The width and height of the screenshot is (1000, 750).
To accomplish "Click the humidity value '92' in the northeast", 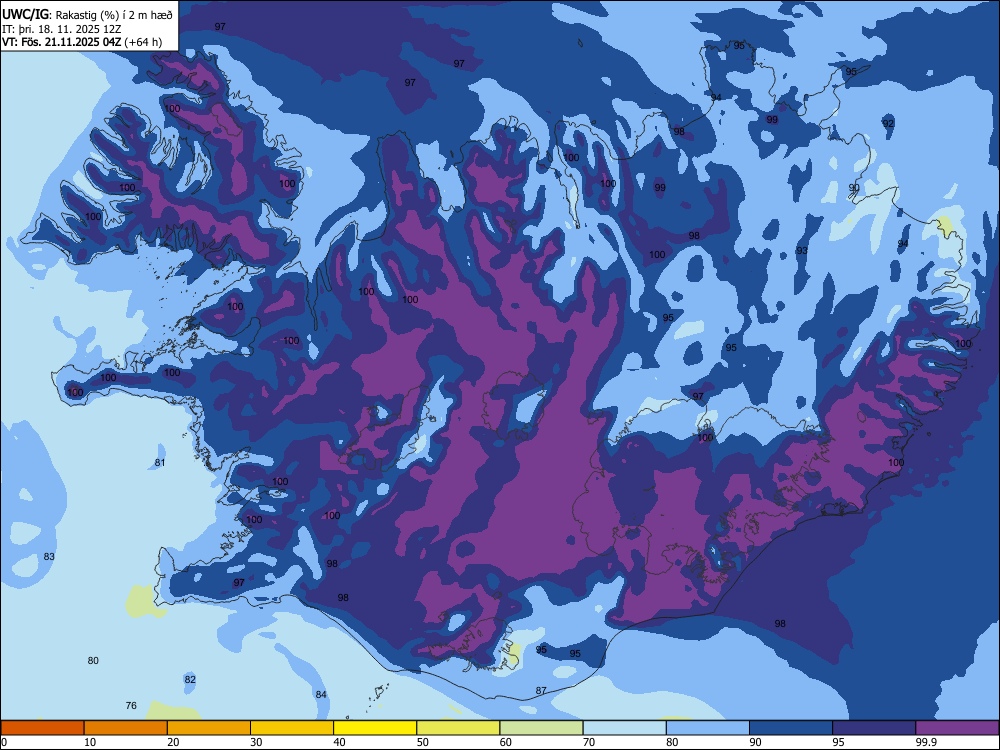I will (888, 123).
